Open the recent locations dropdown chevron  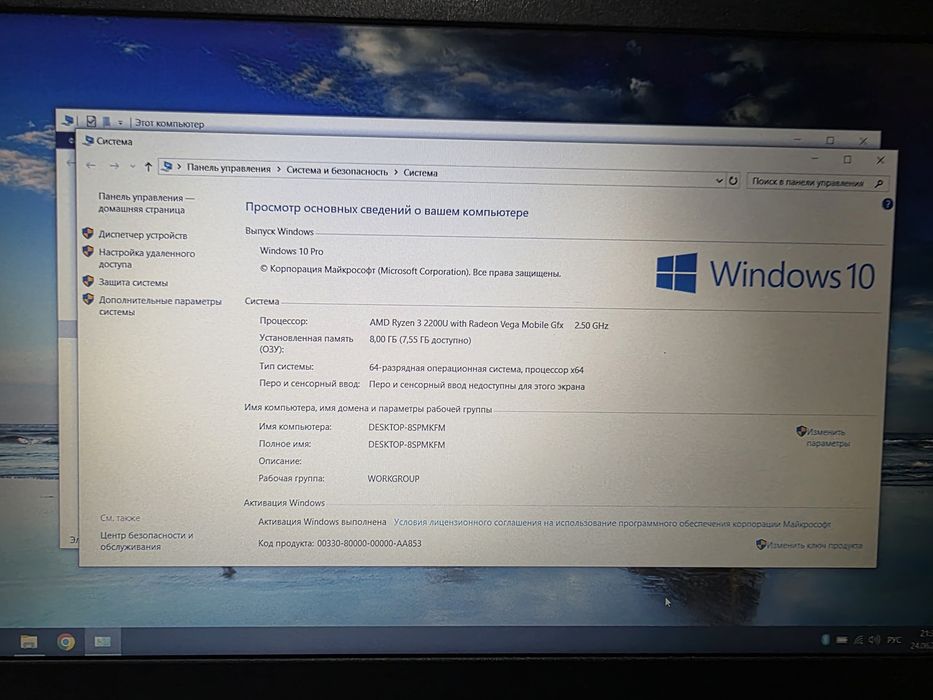[x=133, y=167]
